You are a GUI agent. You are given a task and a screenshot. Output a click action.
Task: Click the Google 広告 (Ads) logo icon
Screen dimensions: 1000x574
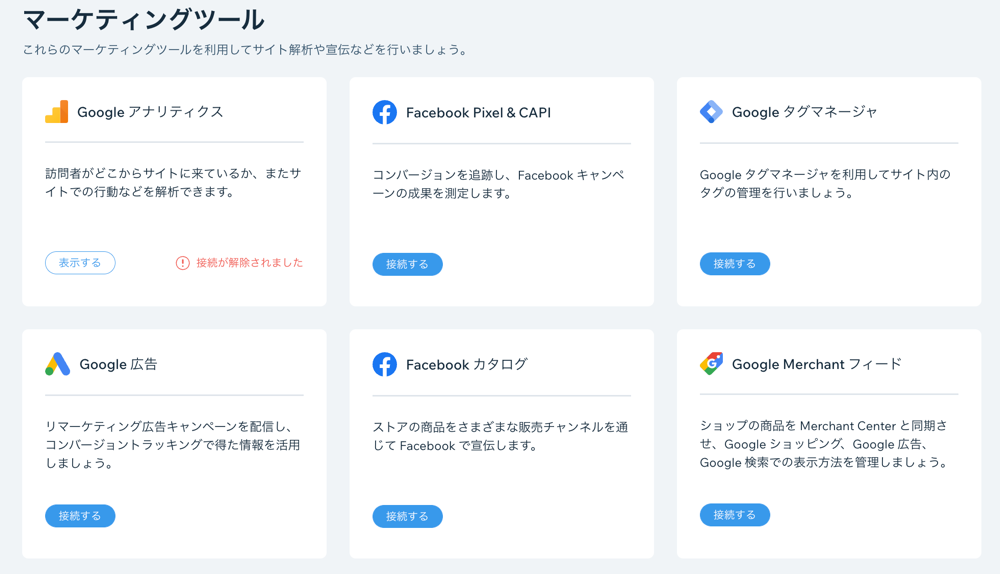[57, 364]
